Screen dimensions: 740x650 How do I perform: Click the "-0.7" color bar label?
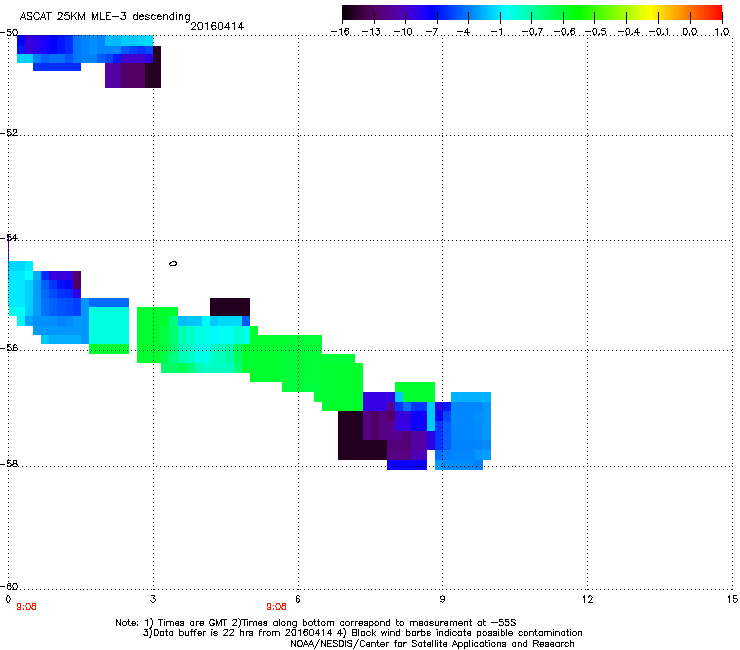coord(532,32)
